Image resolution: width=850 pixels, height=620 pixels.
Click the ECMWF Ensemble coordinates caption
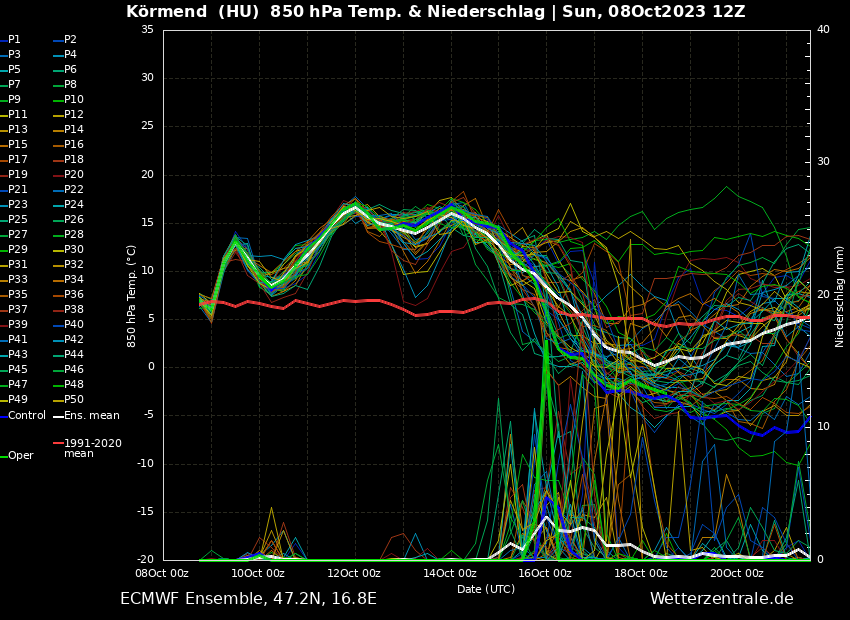(x=248, y=599)
